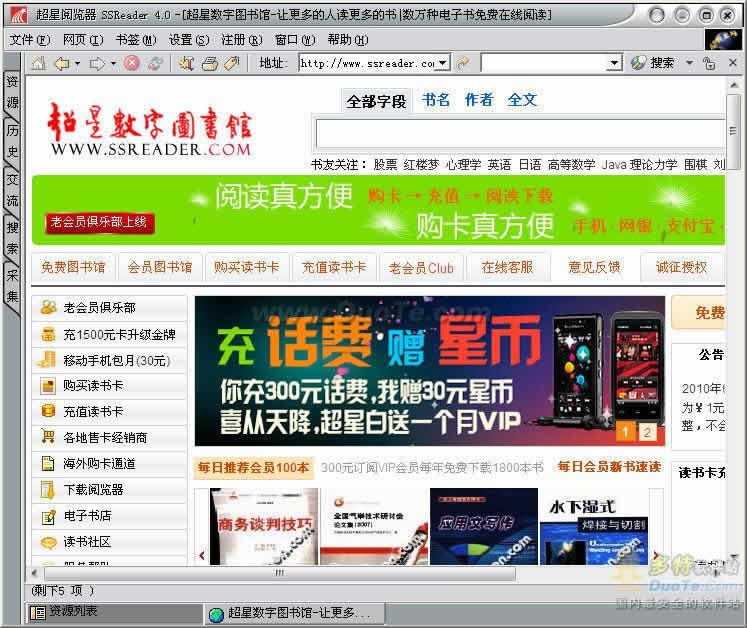The height and width of the screenshot is (628, 747).
Task: Click the lock icon next to search dropdown
Action: 709,63
